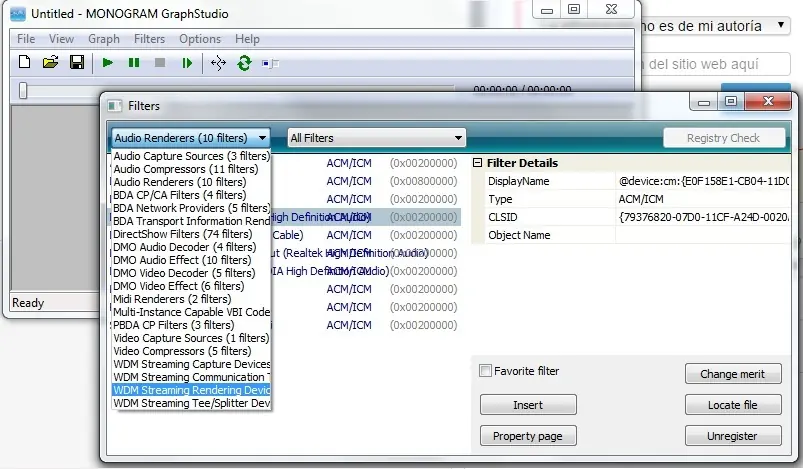
Task: Click the Change merit button
Action: tap(733, 374)
